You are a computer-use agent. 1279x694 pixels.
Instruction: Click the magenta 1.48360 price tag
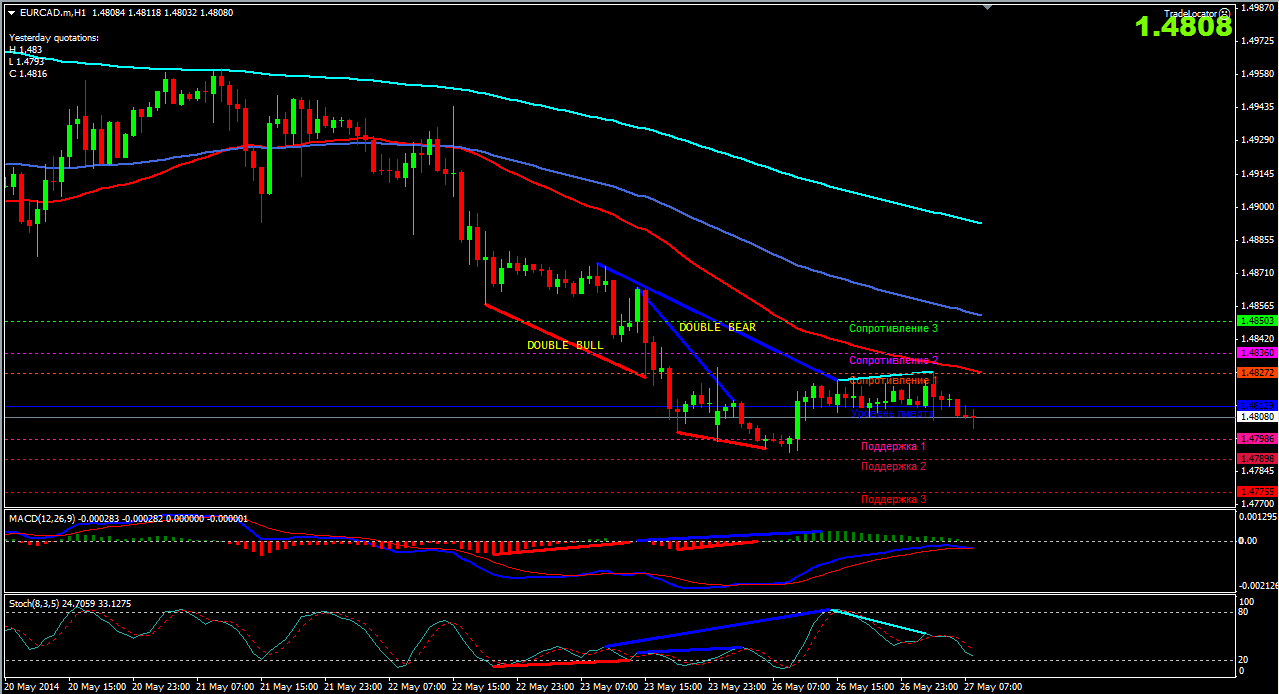click(x=1256, y=353)
